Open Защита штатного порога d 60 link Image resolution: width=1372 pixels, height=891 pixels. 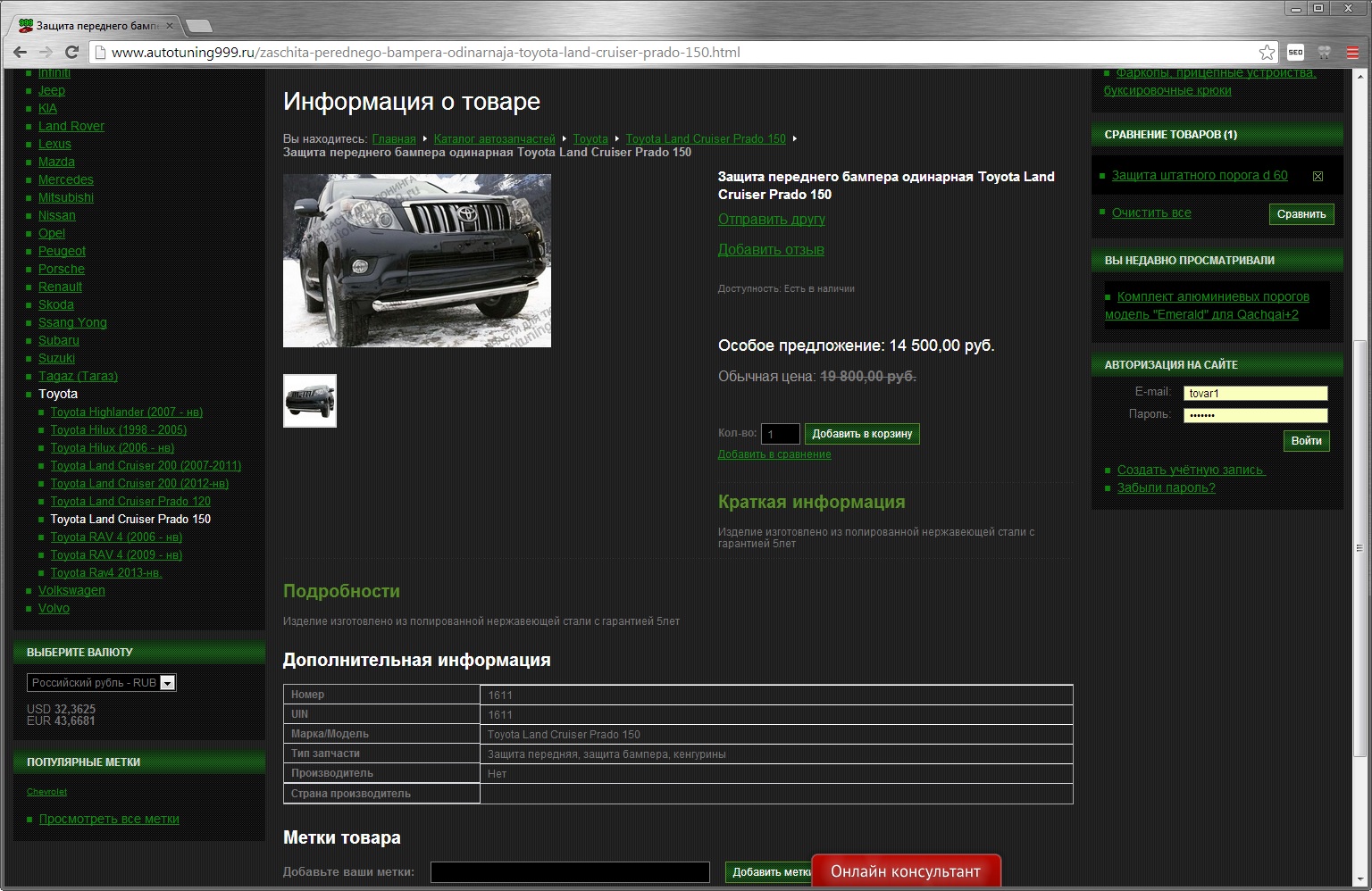pos(1200,175)
